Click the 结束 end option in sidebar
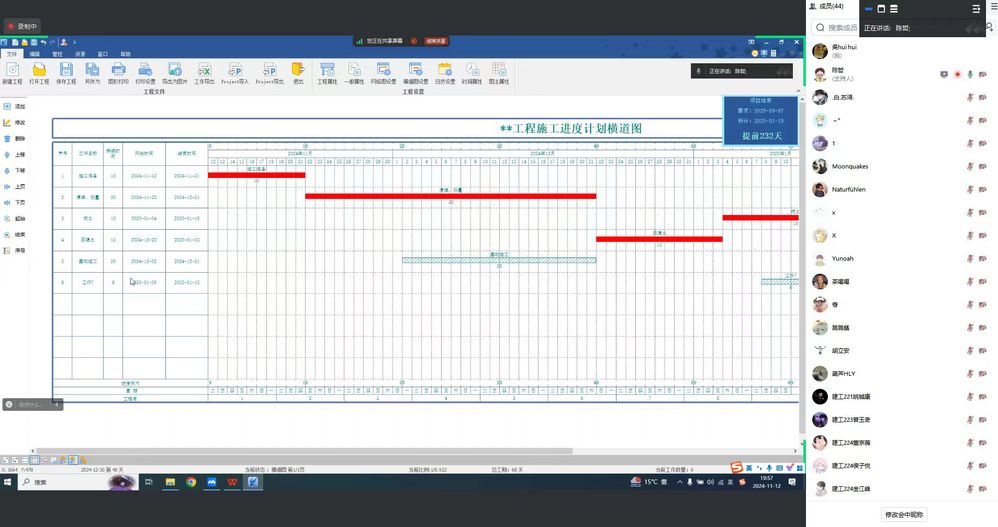This screenshot has height=527, width=998. click(x=15, y=234)
